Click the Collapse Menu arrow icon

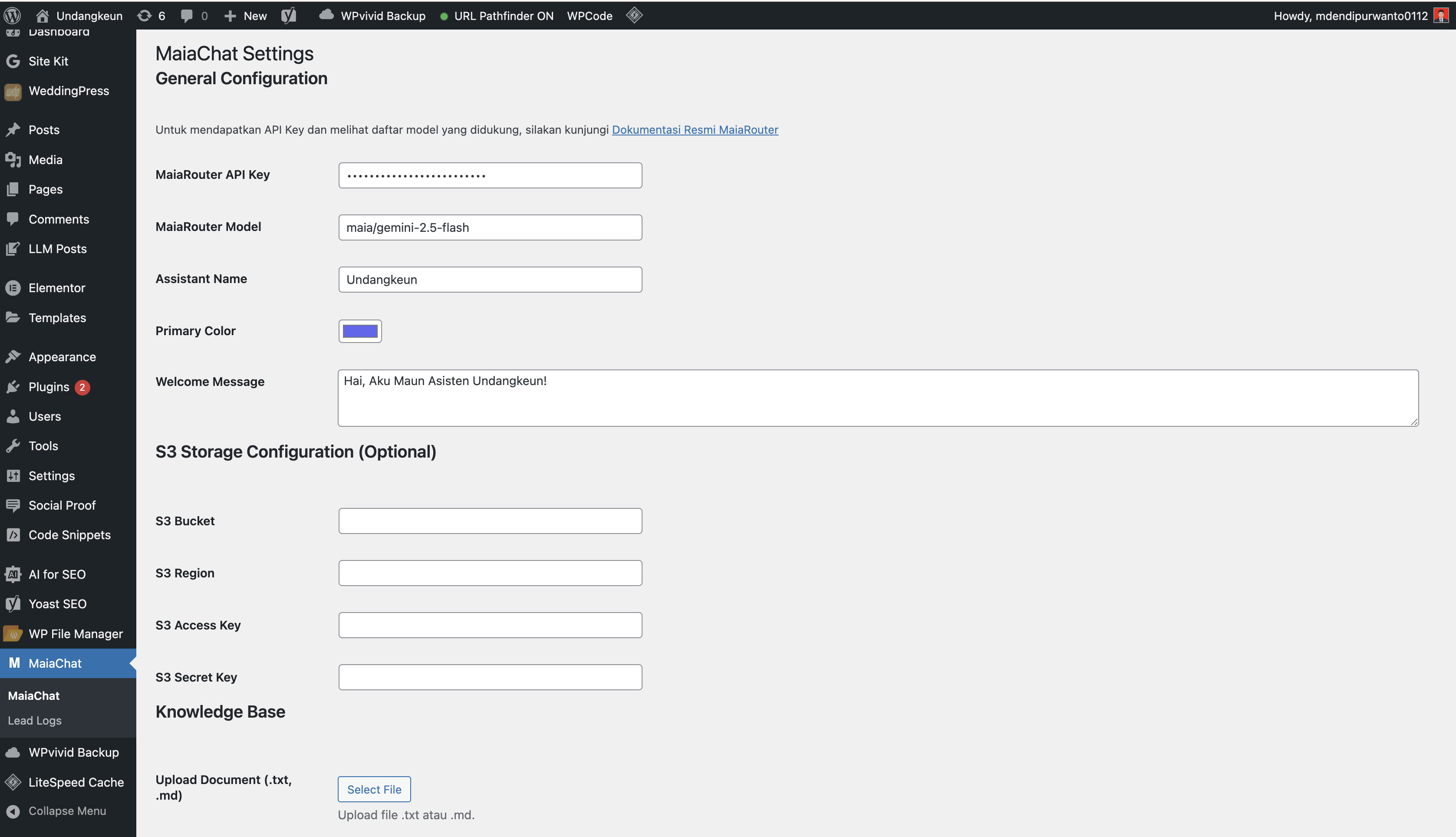[x=13, y=811]
